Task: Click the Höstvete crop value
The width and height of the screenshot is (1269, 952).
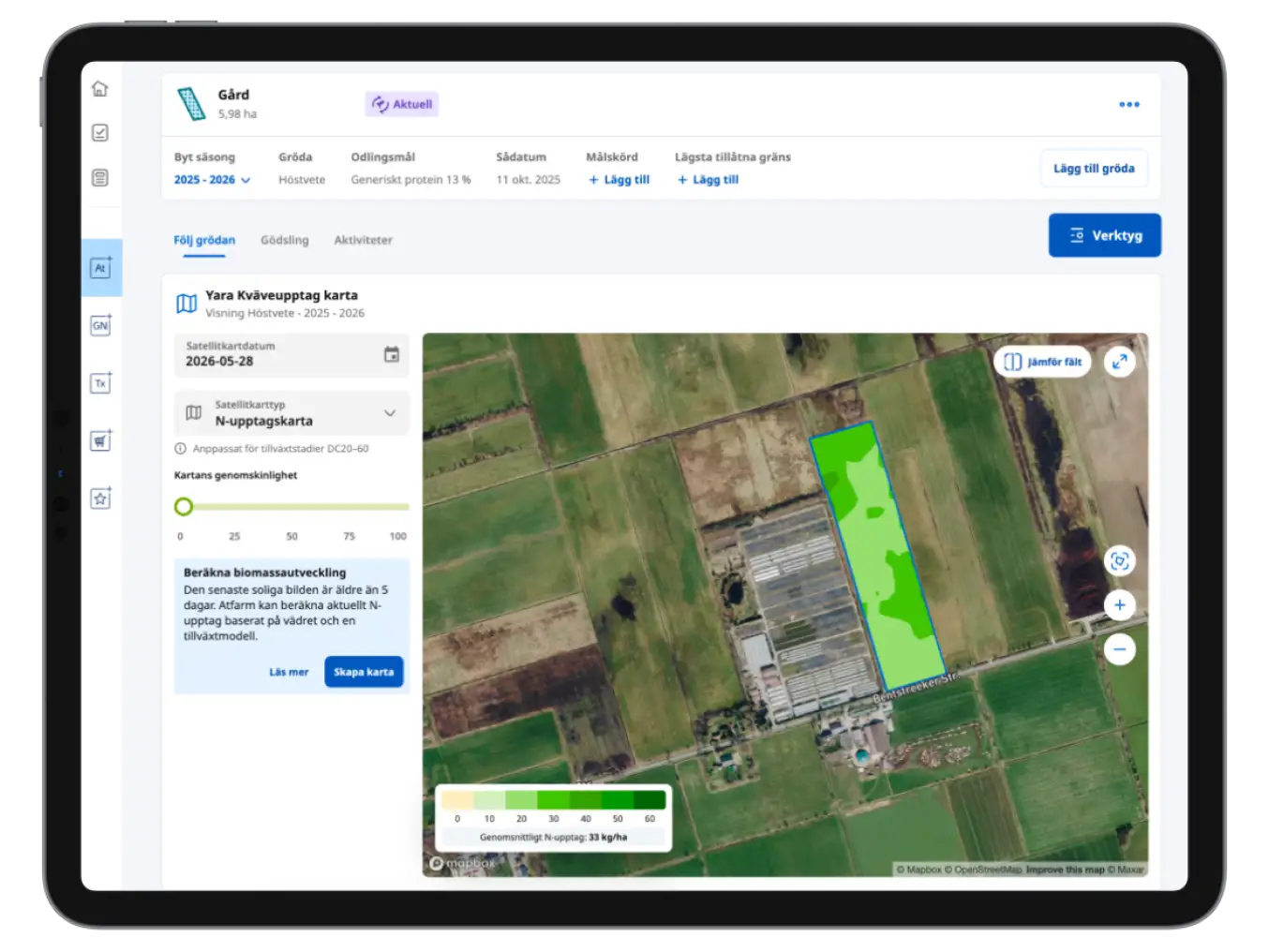Action: tap(302, 180)
